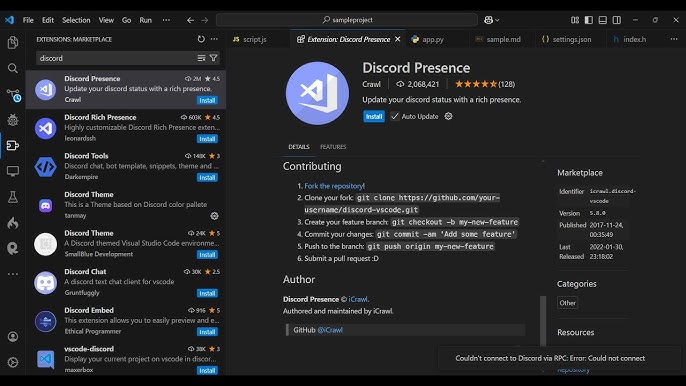Open the Discord Presence settings gear

point(448,116)
